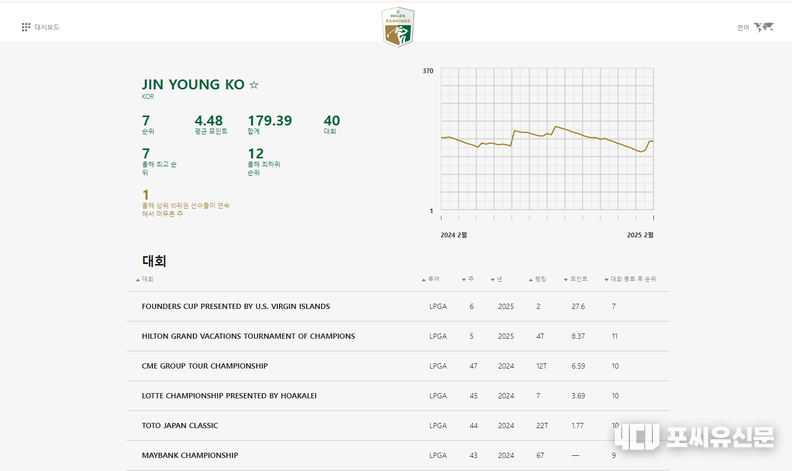This screenshot has height=471, width=792.
Task: Click chart y-axis label 370
Action: pos(428,71)
